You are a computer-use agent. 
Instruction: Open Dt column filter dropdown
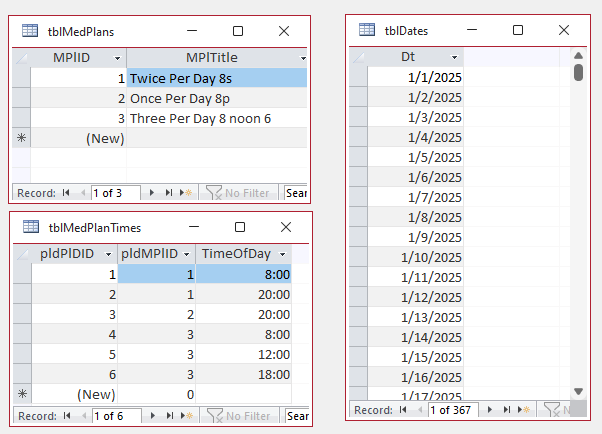(455, 58)
